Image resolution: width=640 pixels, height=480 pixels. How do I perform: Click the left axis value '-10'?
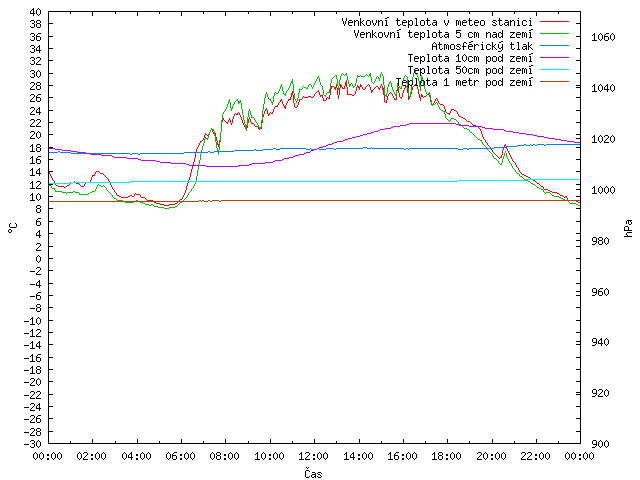point(33,320)
